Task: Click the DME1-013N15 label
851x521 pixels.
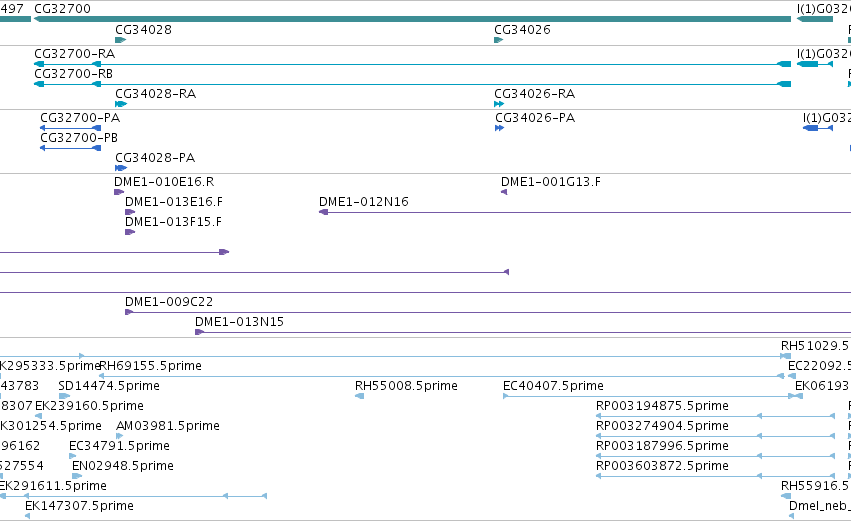Action: click(239, 322)
